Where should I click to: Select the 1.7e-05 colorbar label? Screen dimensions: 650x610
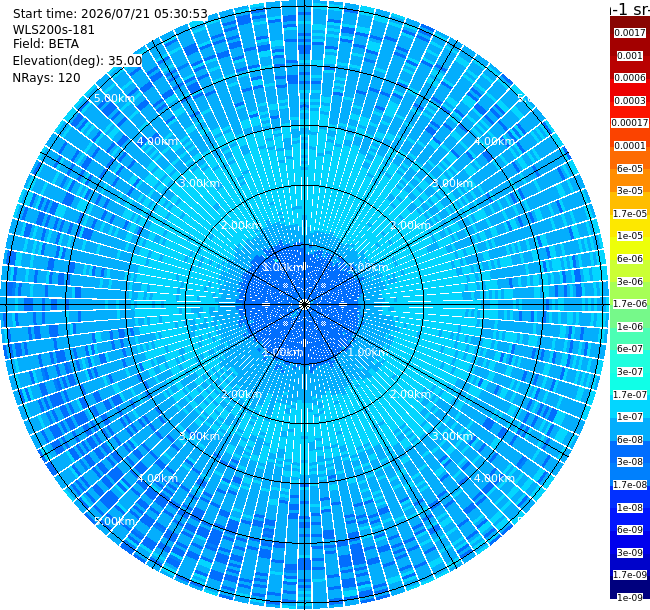630,214
